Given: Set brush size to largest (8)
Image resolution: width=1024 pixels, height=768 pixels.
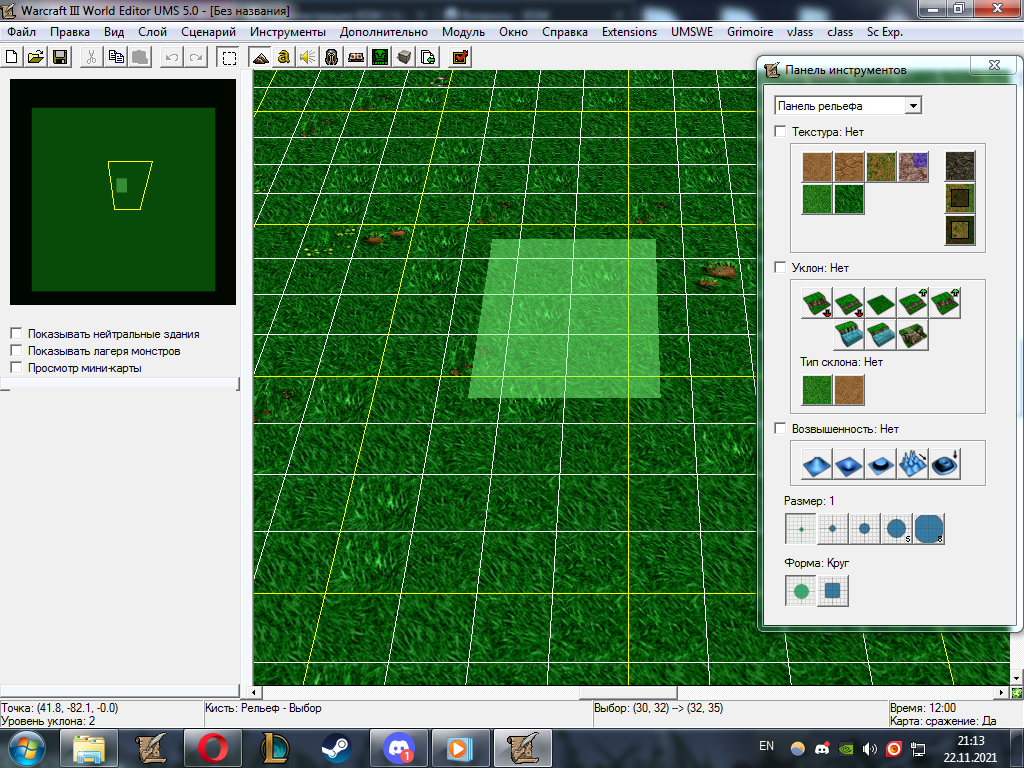Looking at the screenshot, I should (929, 529).
